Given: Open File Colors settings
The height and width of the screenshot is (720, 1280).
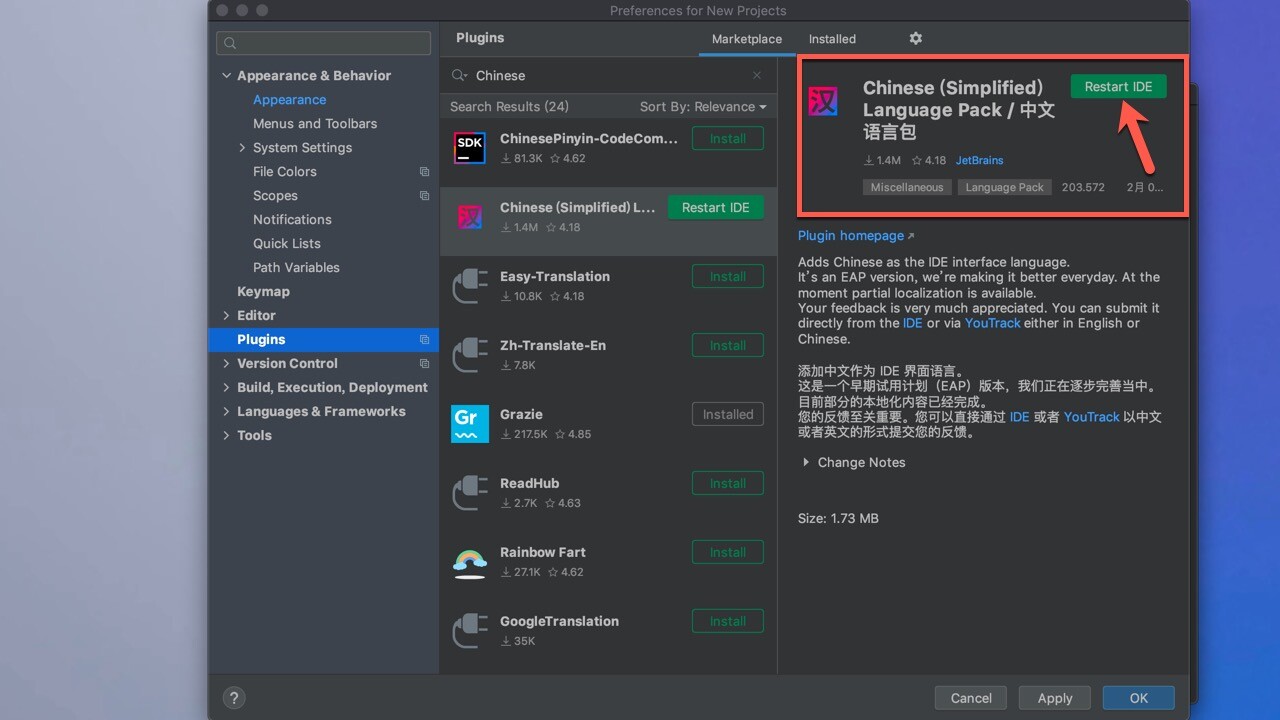Looking at the screenshot, I should coord(285,172).
